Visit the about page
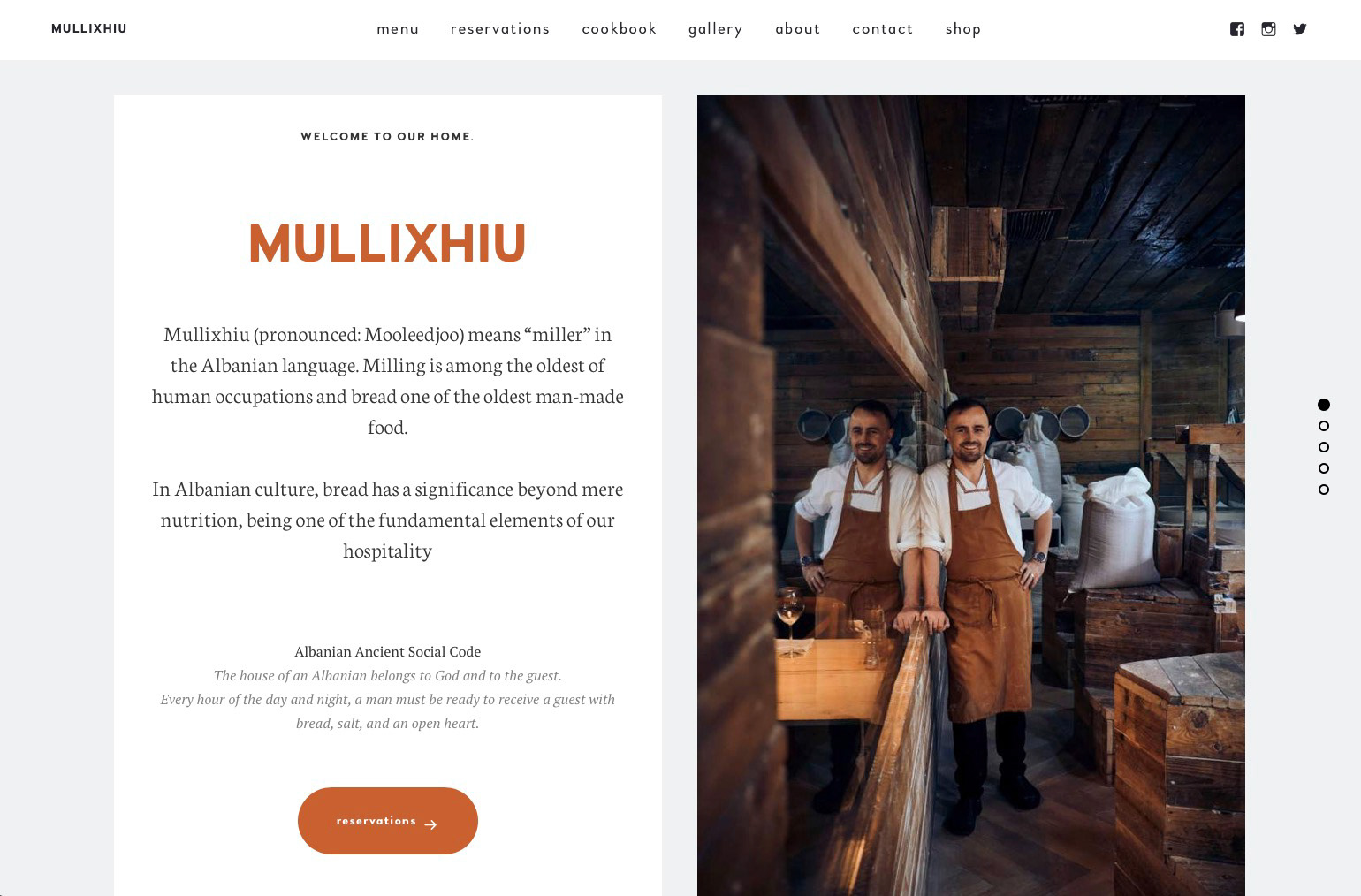Image resolution: width=1361 pixels, height=896 pixels. (798, 29)
